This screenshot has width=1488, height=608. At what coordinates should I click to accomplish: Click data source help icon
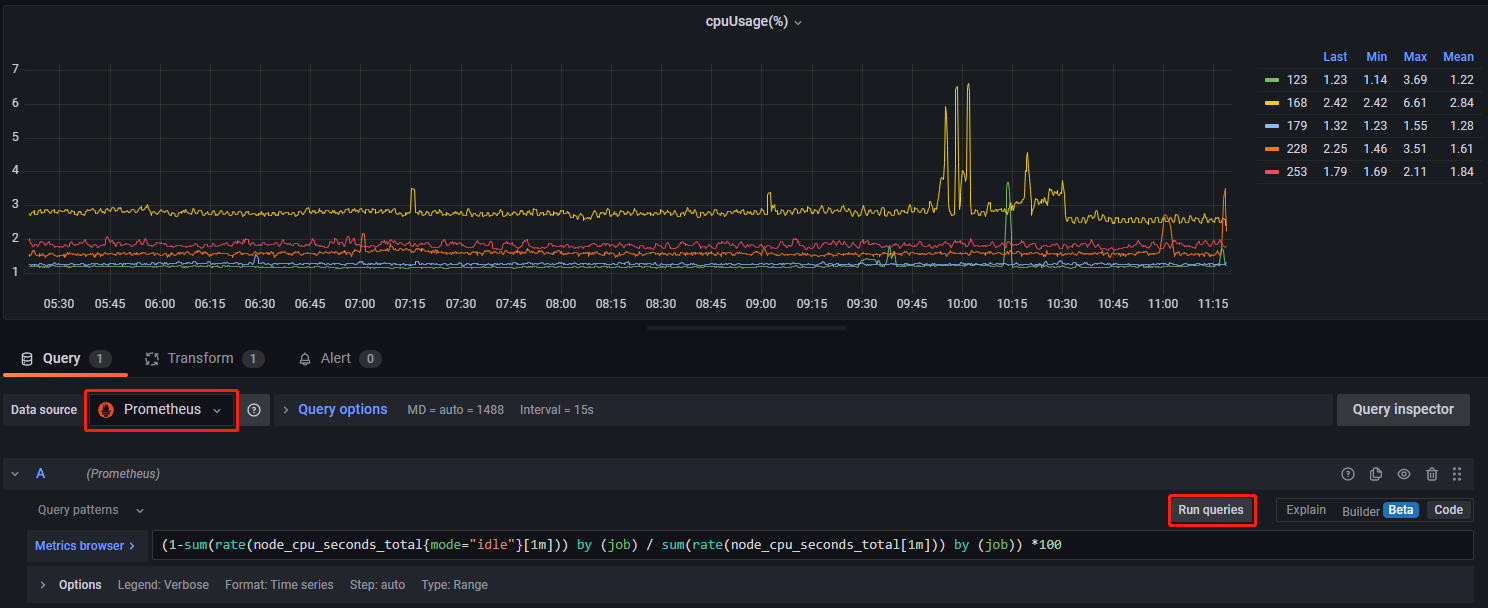click(x=254, y=410)
